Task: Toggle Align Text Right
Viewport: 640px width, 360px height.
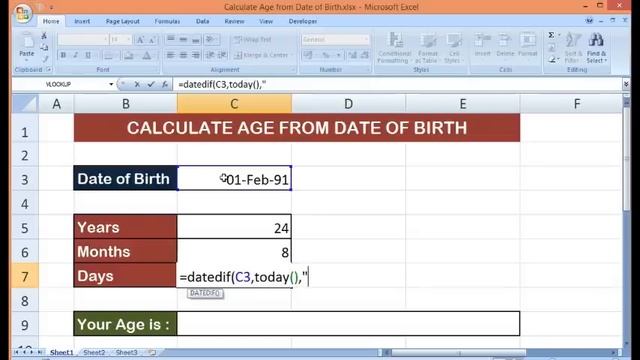Action: coord(196,55)
